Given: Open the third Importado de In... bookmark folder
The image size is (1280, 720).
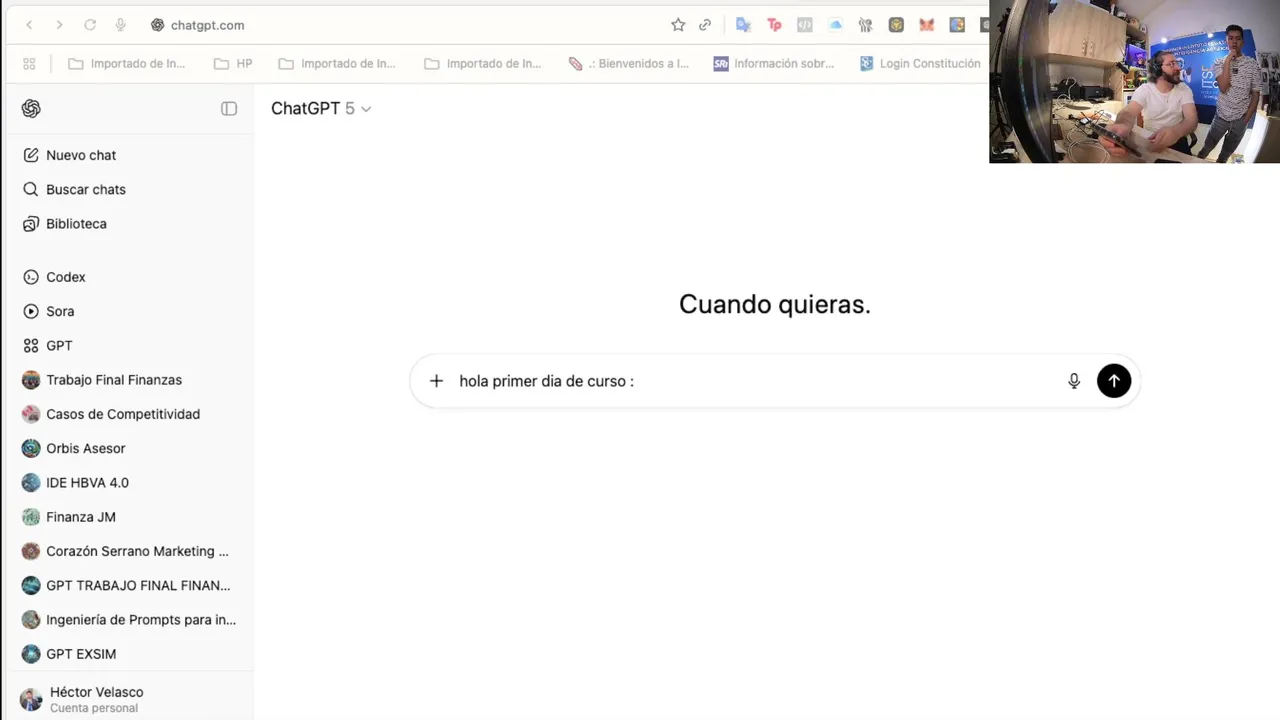Looking at the screenshot, I should click(483, 63).
